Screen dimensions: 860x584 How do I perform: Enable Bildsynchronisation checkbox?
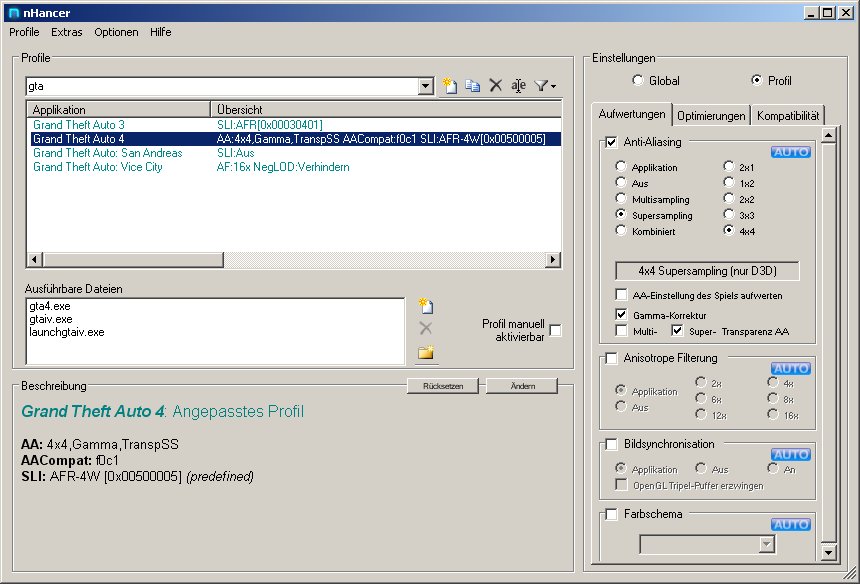[611, 444]
